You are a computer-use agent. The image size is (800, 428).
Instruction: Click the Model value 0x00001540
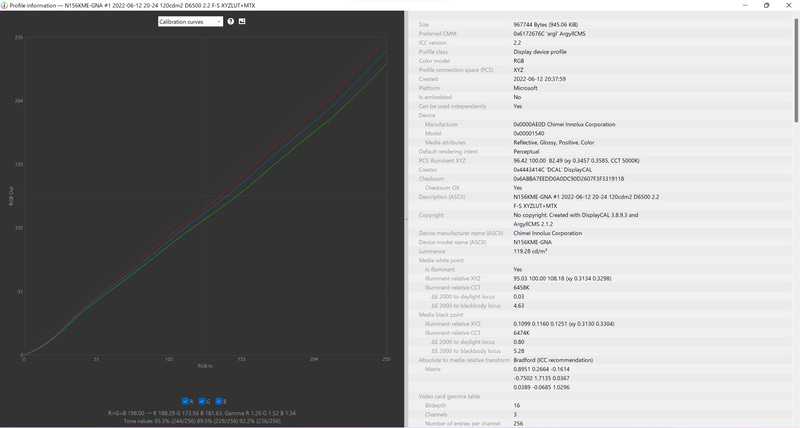tap(529, 134)
